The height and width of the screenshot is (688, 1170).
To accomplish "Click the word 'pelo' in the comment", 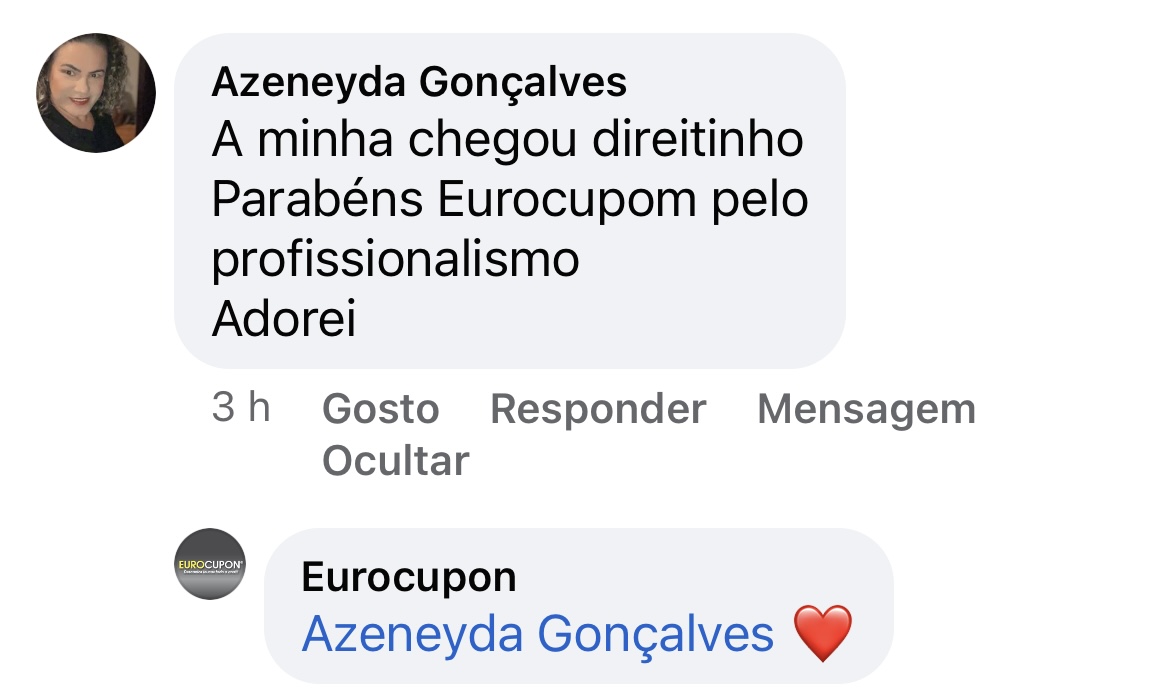I will point(760,200).
